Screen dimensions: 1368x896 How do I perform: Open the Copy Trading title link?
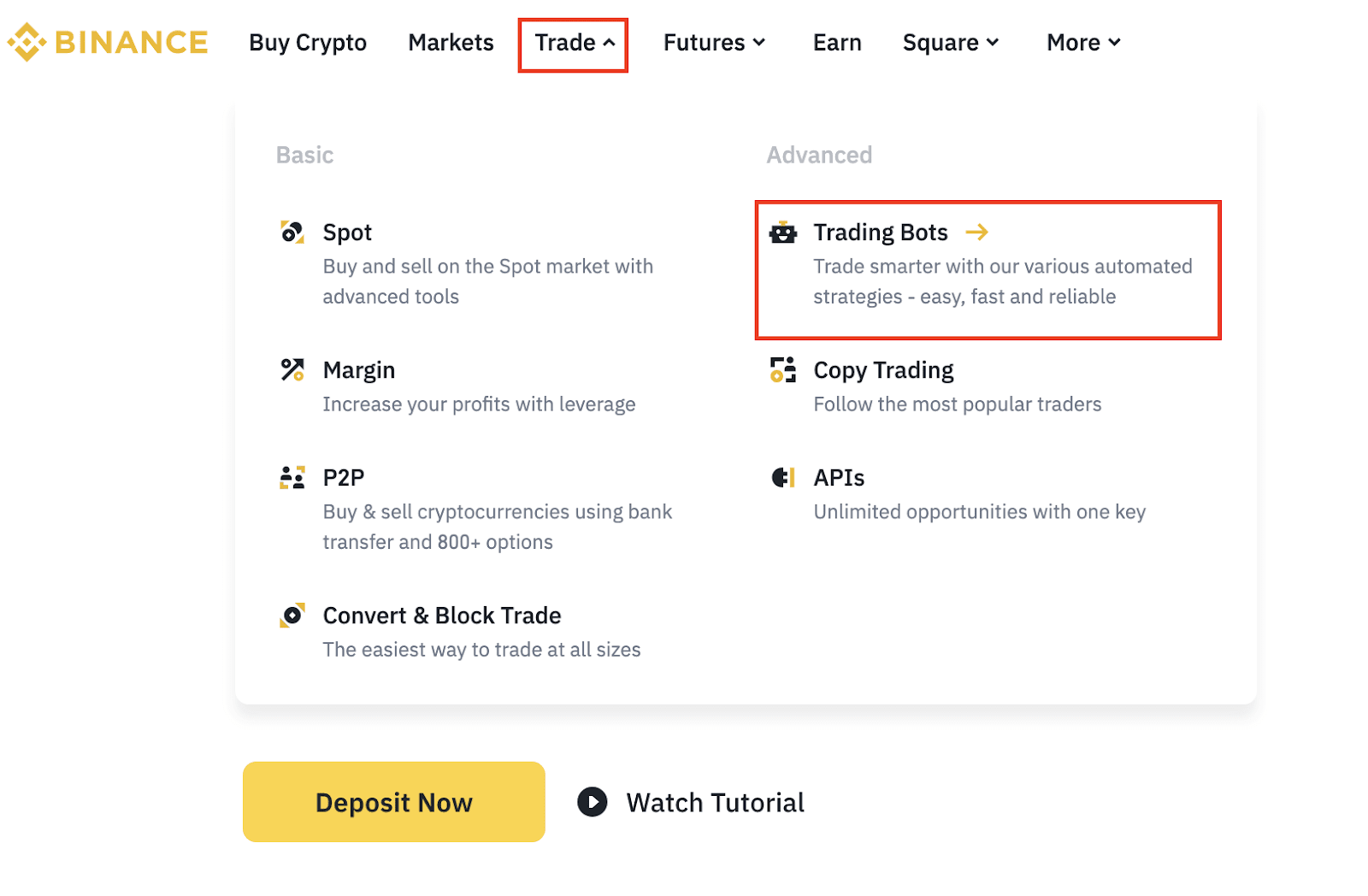tap(883, 370)
